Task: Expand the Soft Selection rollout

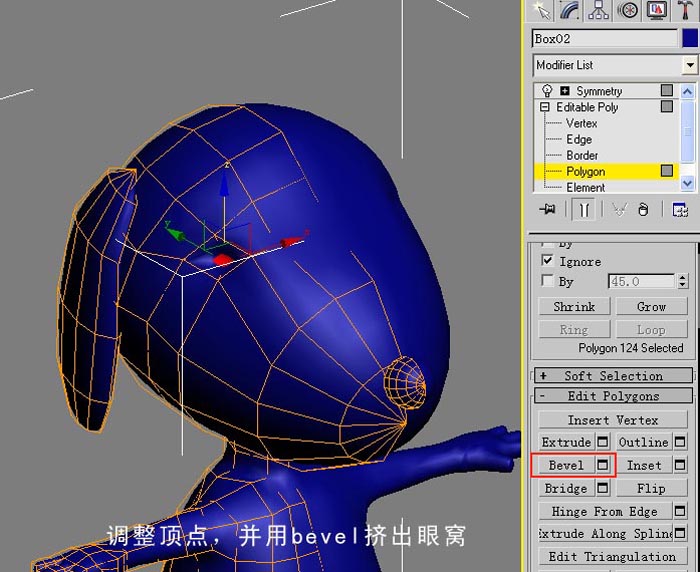Action: click(x=613, y=376)
